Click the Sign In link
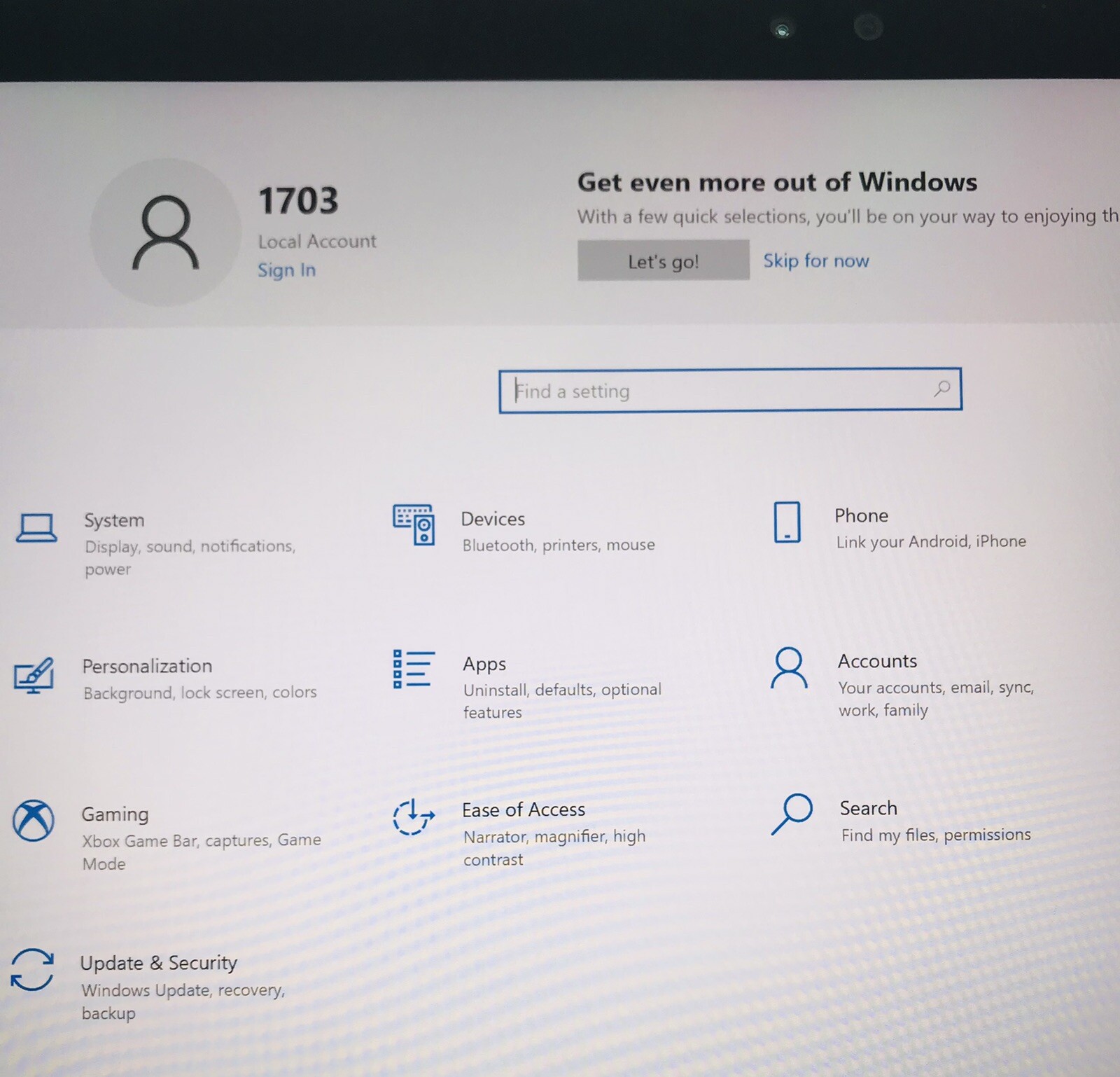This screenshot has width=1120, height=1077. click(286, 270)
